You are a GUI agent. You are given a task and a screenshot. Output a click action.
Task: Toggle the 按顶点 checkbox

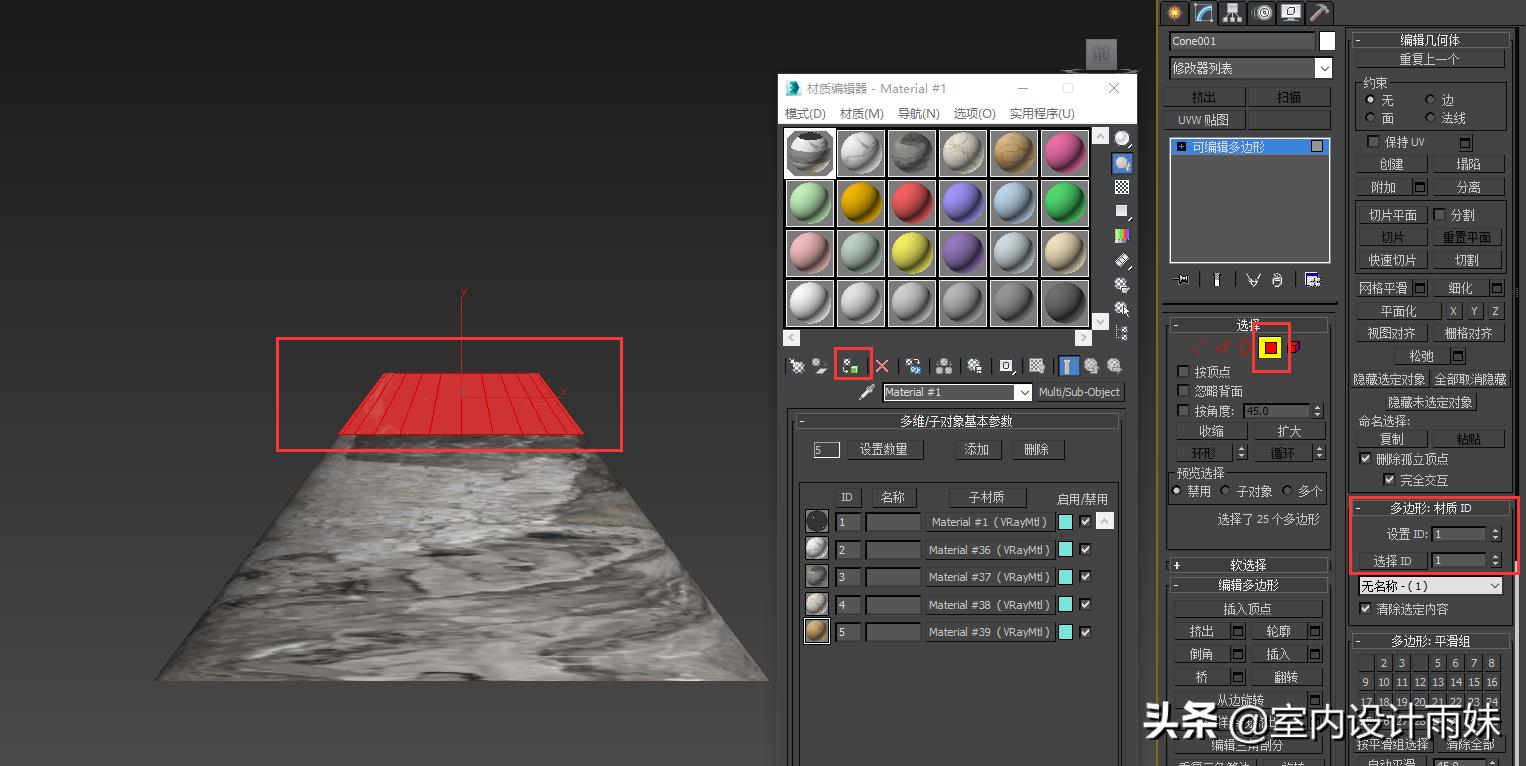[1183, 369]
